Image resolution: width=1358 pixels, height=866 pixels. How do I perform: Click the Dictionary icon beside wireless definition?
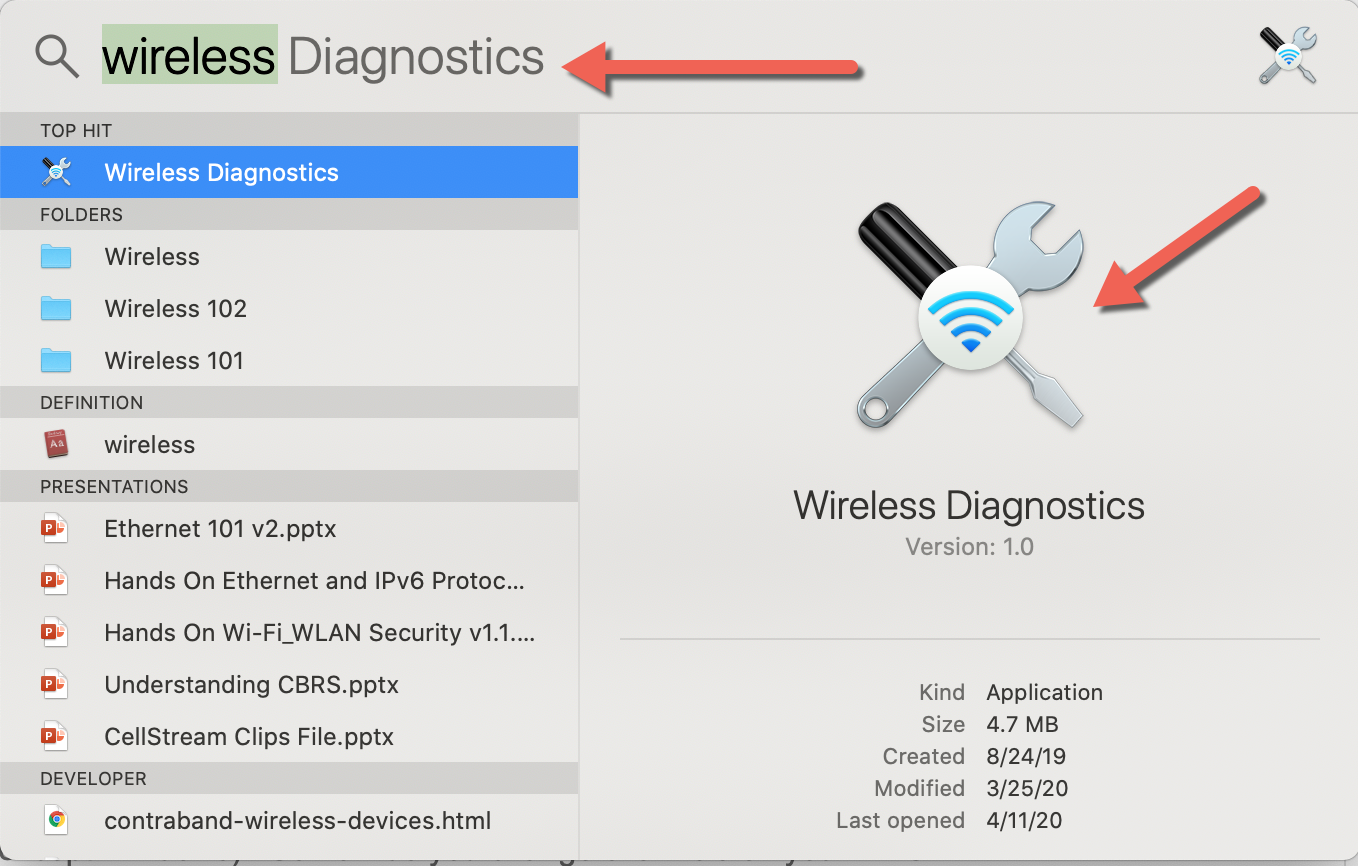point(56,445)
